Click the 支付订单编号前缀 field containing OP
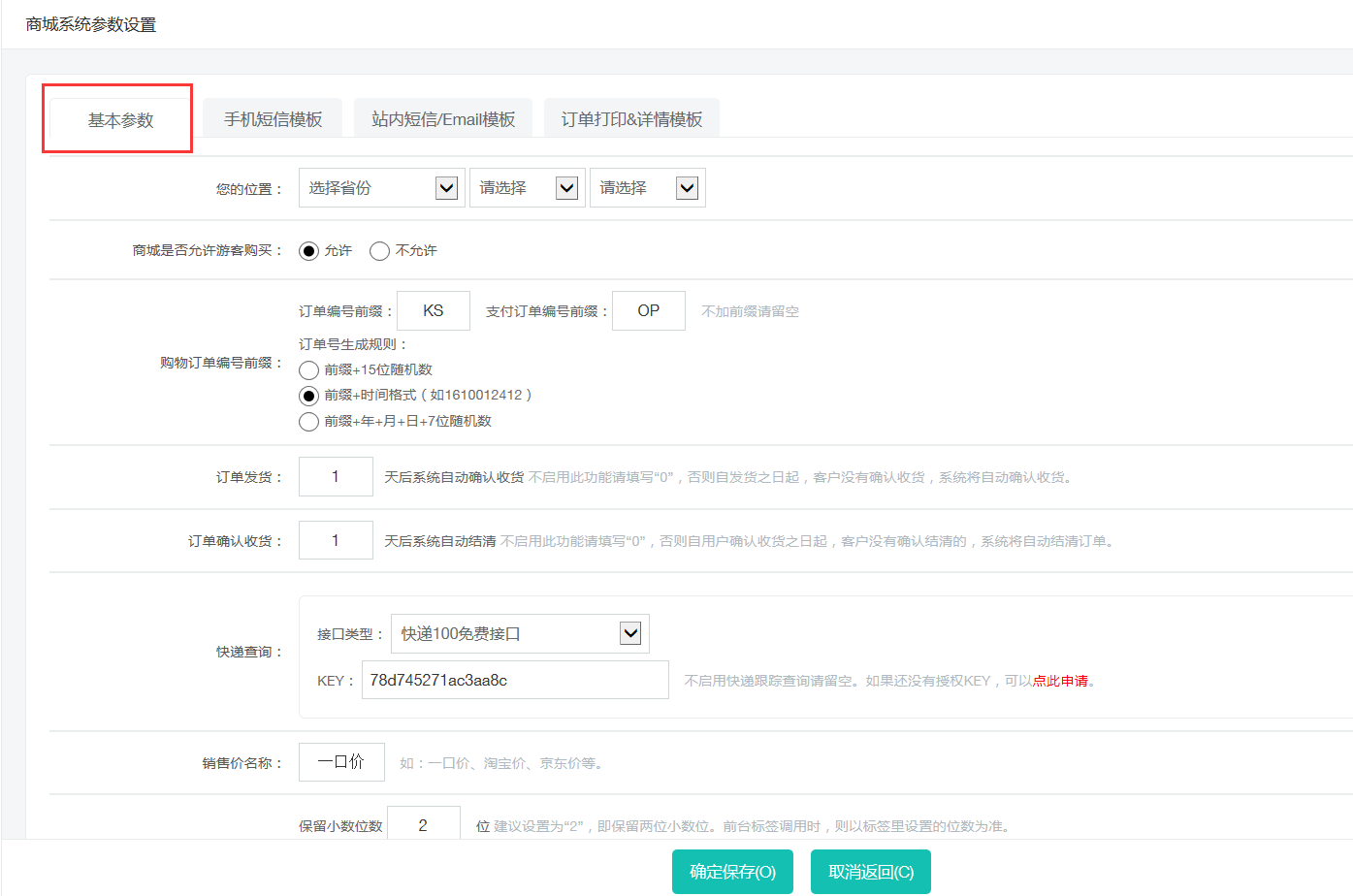Screen dimensions: 1353x896 (x=649, y=311)
